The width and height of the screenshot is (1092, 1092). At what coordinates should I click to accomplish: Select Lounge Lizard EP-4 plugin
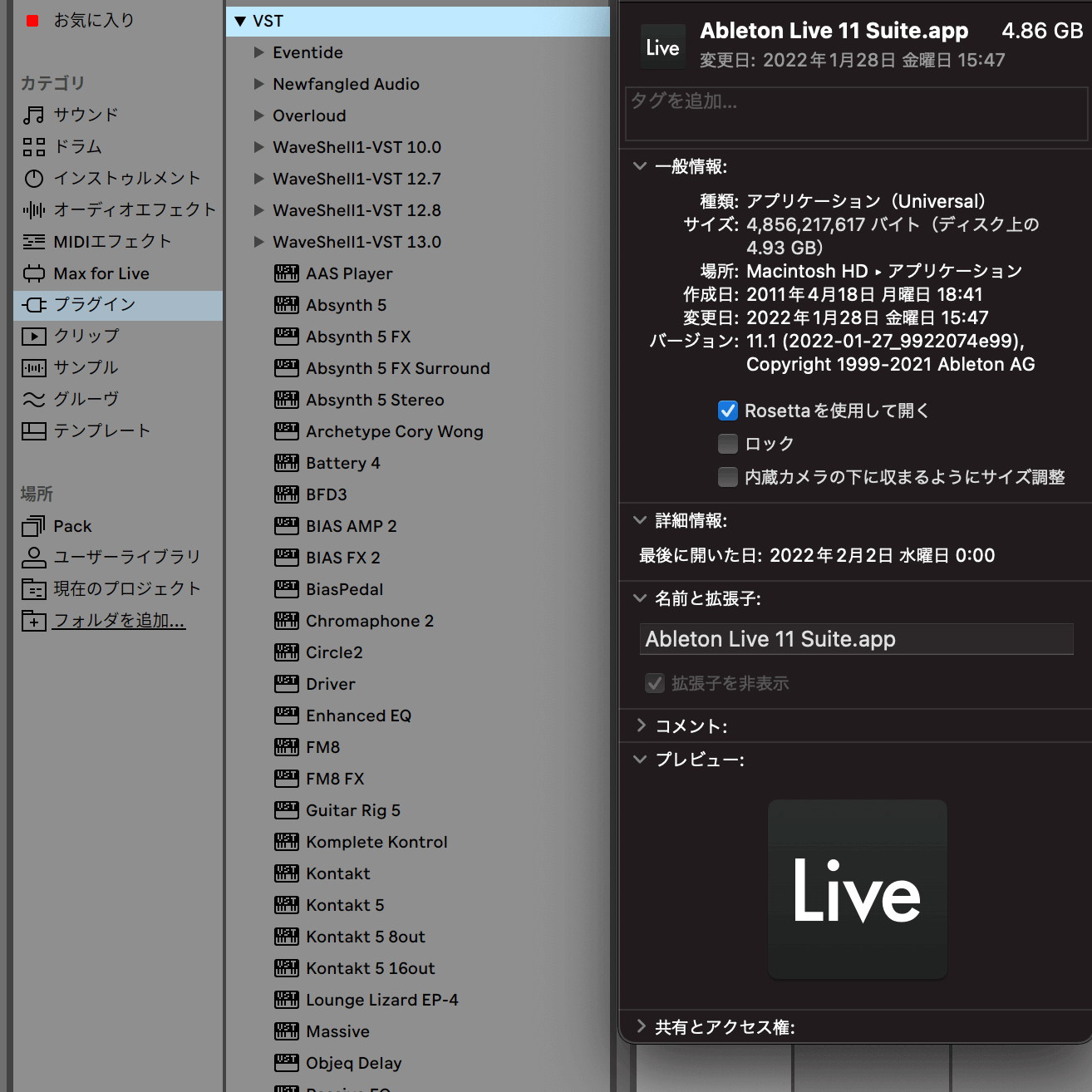click(381, 1000)
